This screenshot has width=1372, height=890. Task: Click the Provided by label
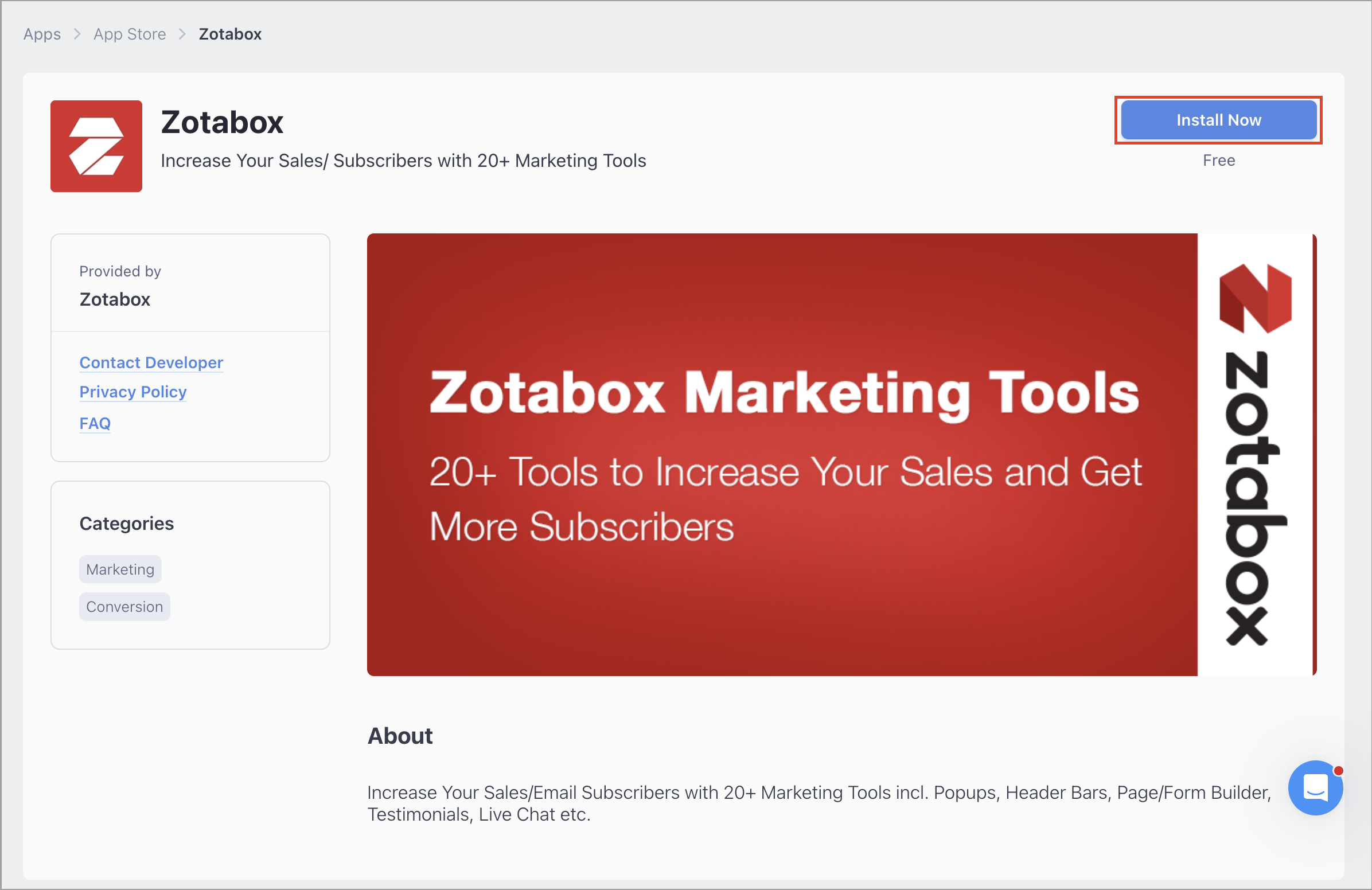point(120,271)
